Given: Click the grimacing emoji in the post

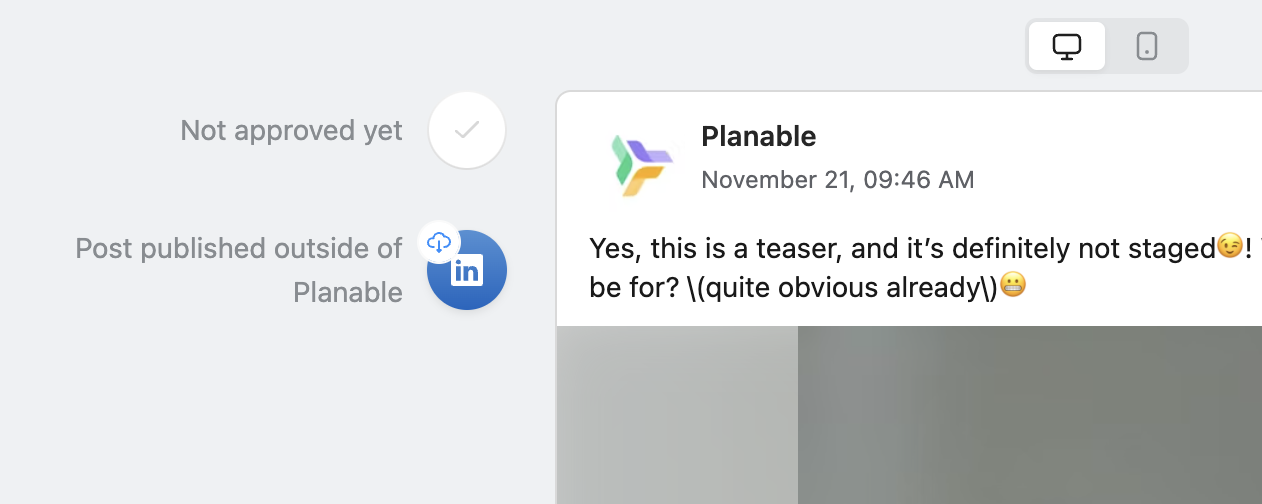Looking at the screenshot, I should tap(1013, 288).
